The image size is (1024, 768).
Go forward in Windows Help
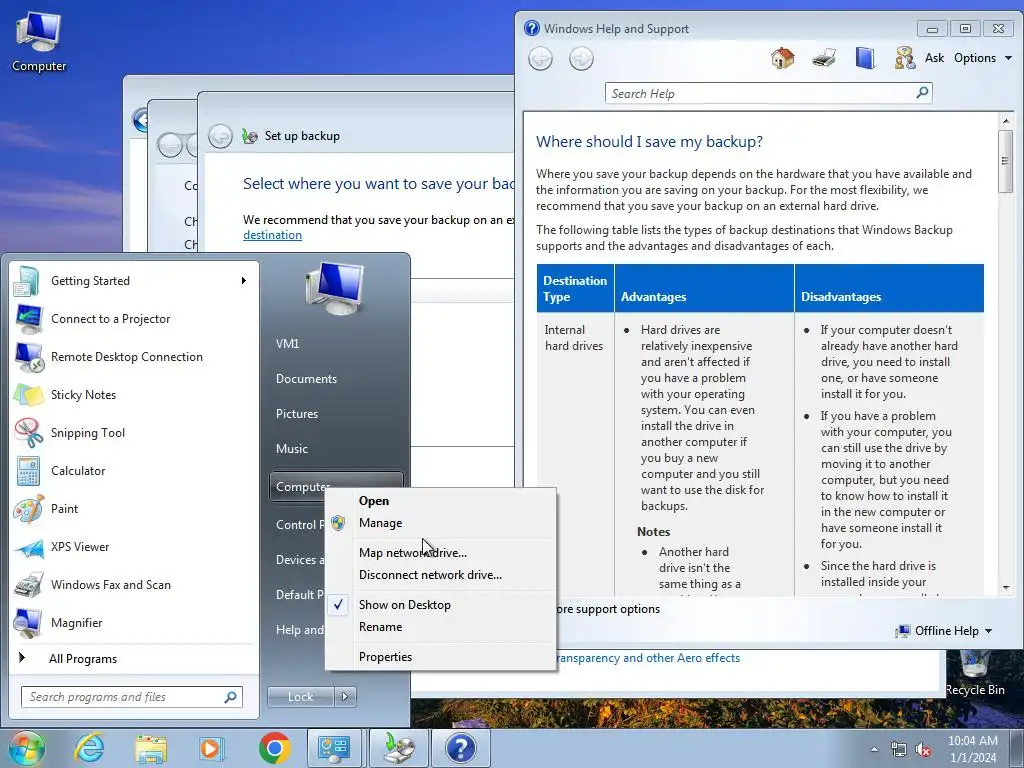tap(581, 59)
